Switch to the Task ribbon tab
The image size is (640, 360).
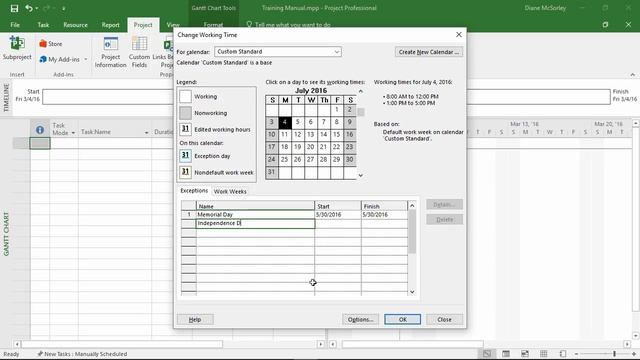pos(43,25)
